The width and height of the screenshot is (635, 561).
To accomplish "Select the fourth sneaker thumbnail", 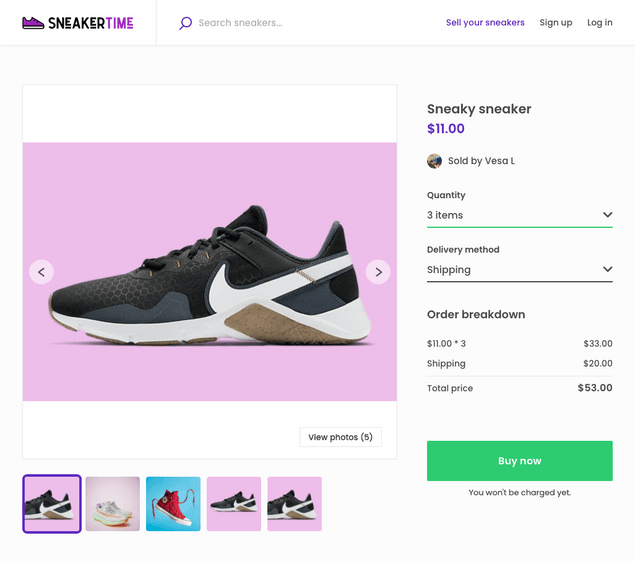I will point(234,504).
